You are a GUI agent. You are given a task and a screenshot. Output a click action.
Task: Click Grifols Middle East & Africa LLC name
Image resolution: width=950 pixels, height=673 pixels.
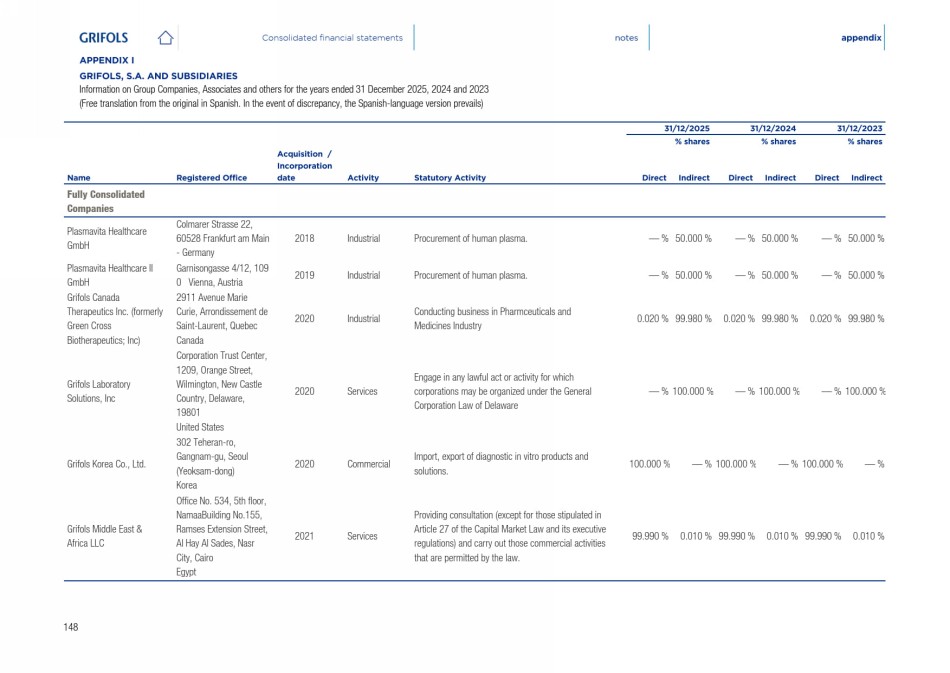(x=104, y=536)
